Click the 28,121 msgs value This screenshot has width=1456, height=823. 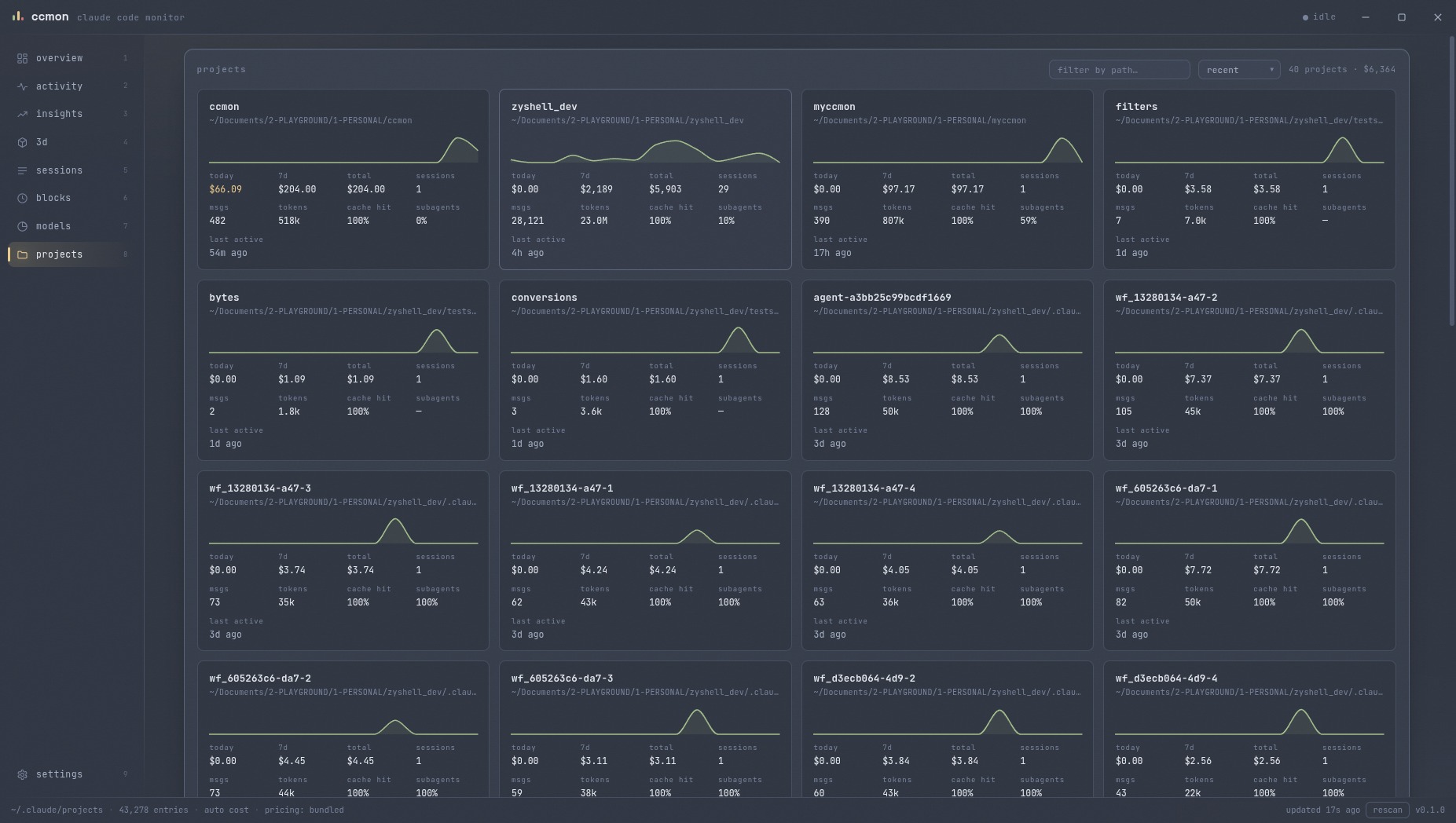[x=527, y=221]
